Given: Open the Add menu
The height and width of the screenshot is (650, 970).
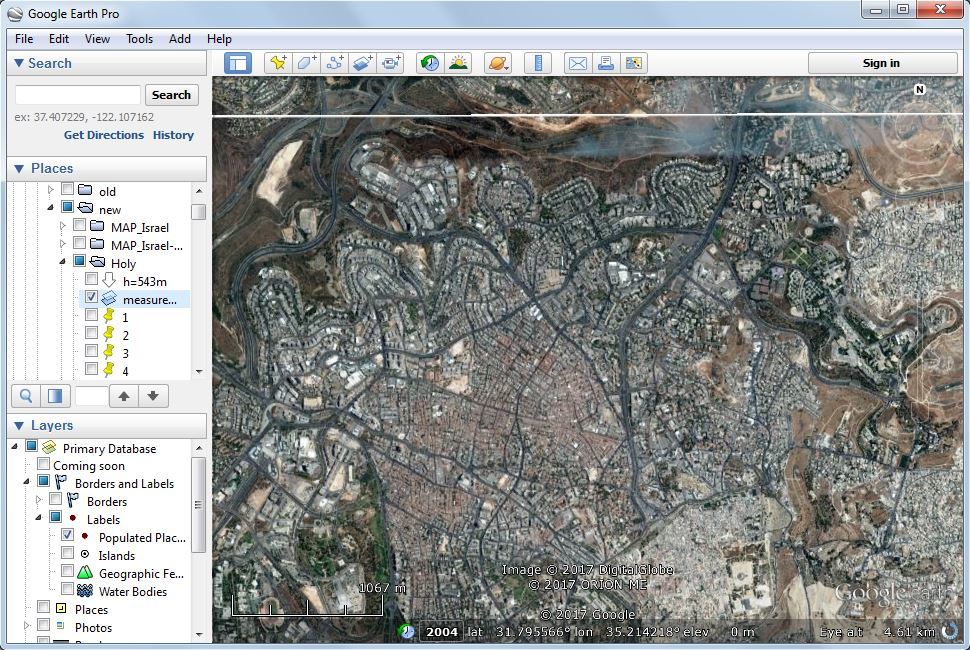Looking at the screenshot, I should pyautogui.click(x=179, y=39).
